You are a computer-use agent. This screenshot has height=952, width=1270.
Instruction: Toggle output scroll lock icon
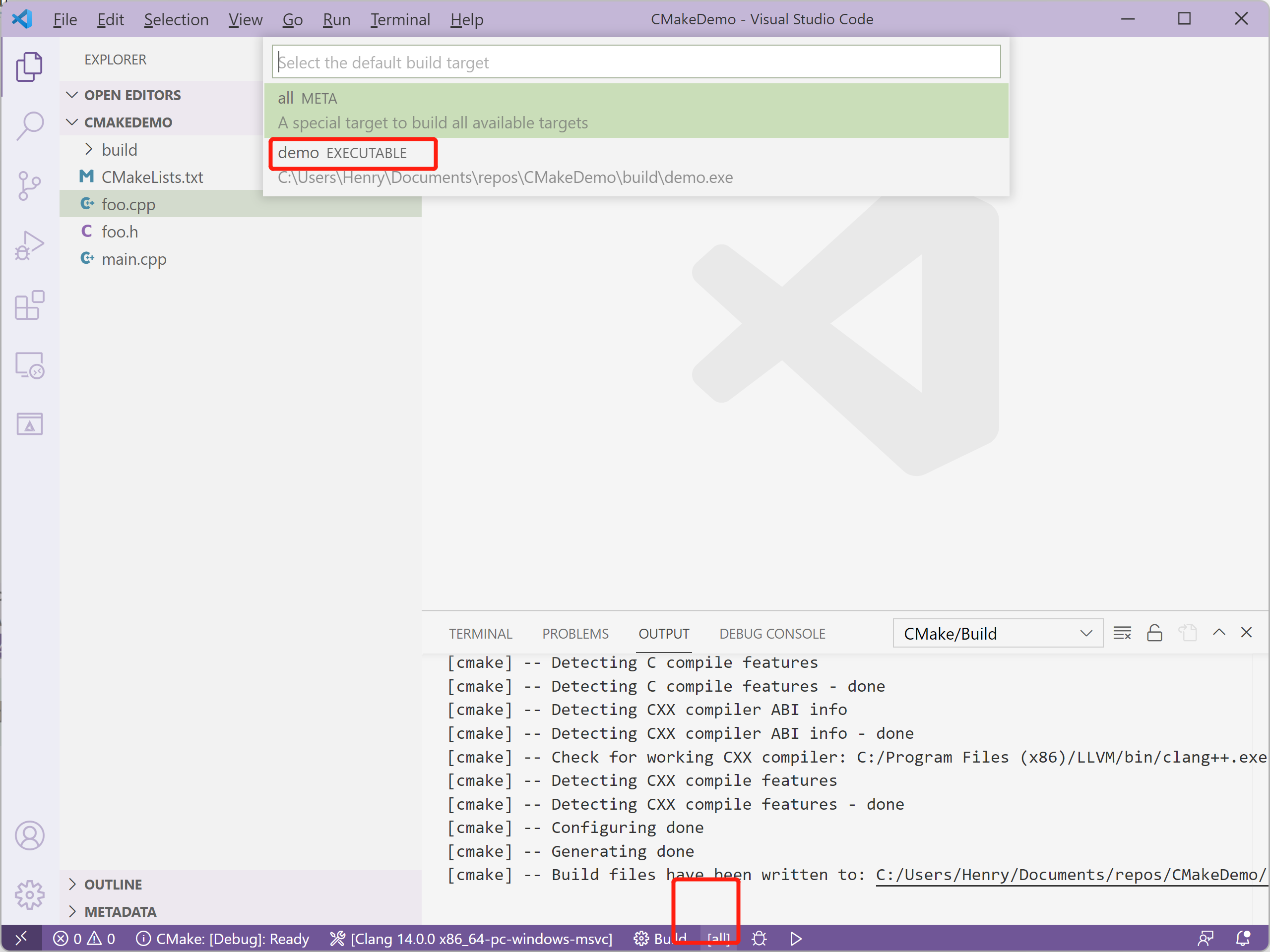pos(1154,633)
